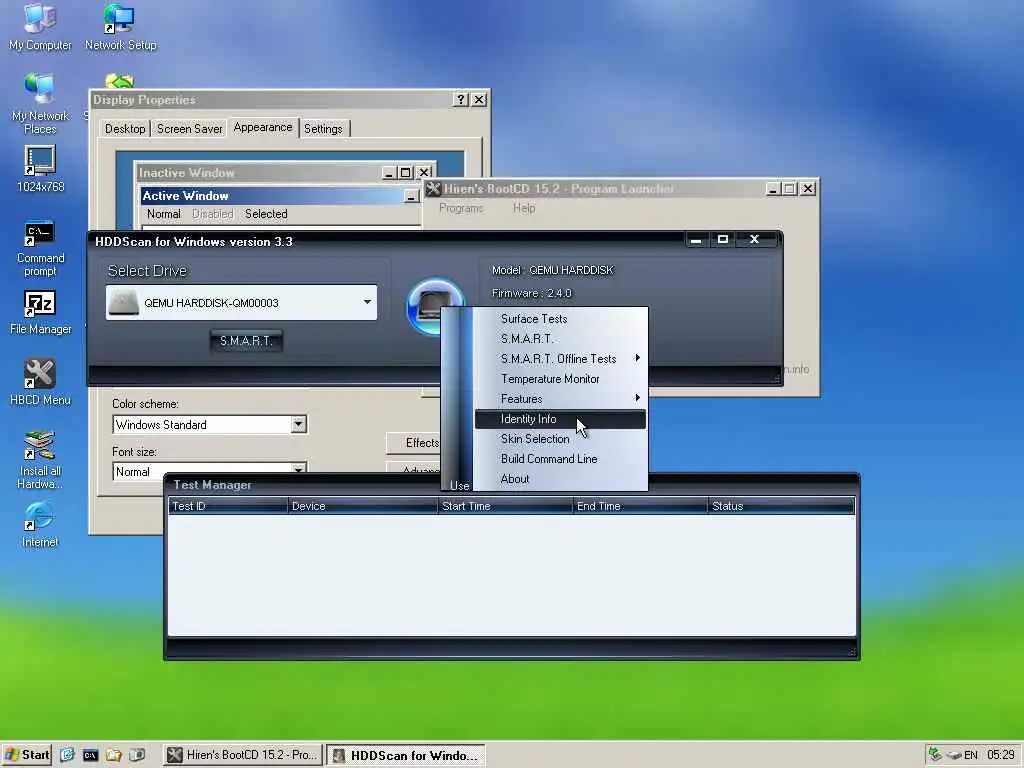
Task: Open command prompt from quick launch bar
Action: coord(90,755)
